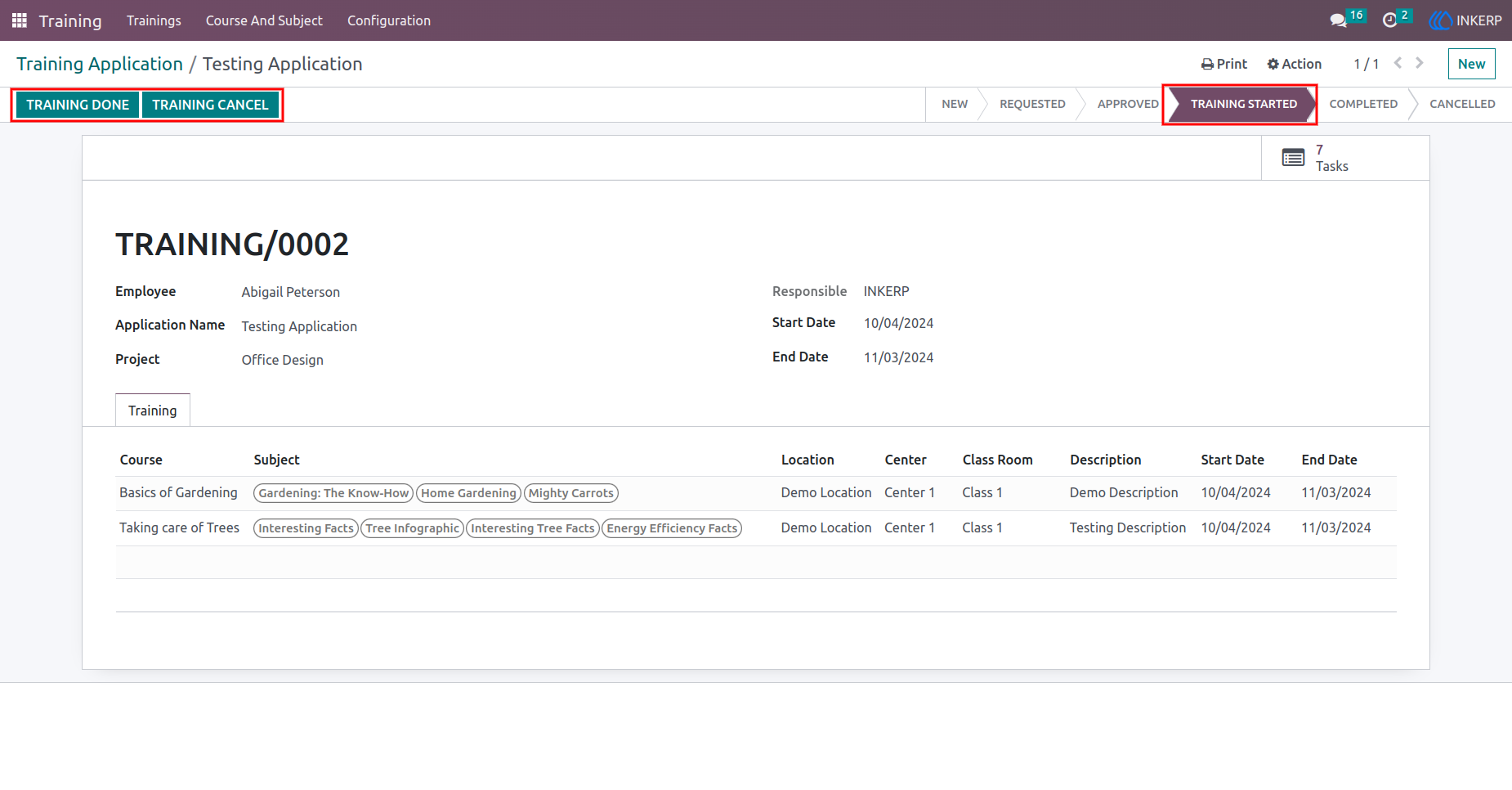Click the Training app title
Image resolution: width=1512 pixels, height=790 pixels.
(x=70, y=20)
